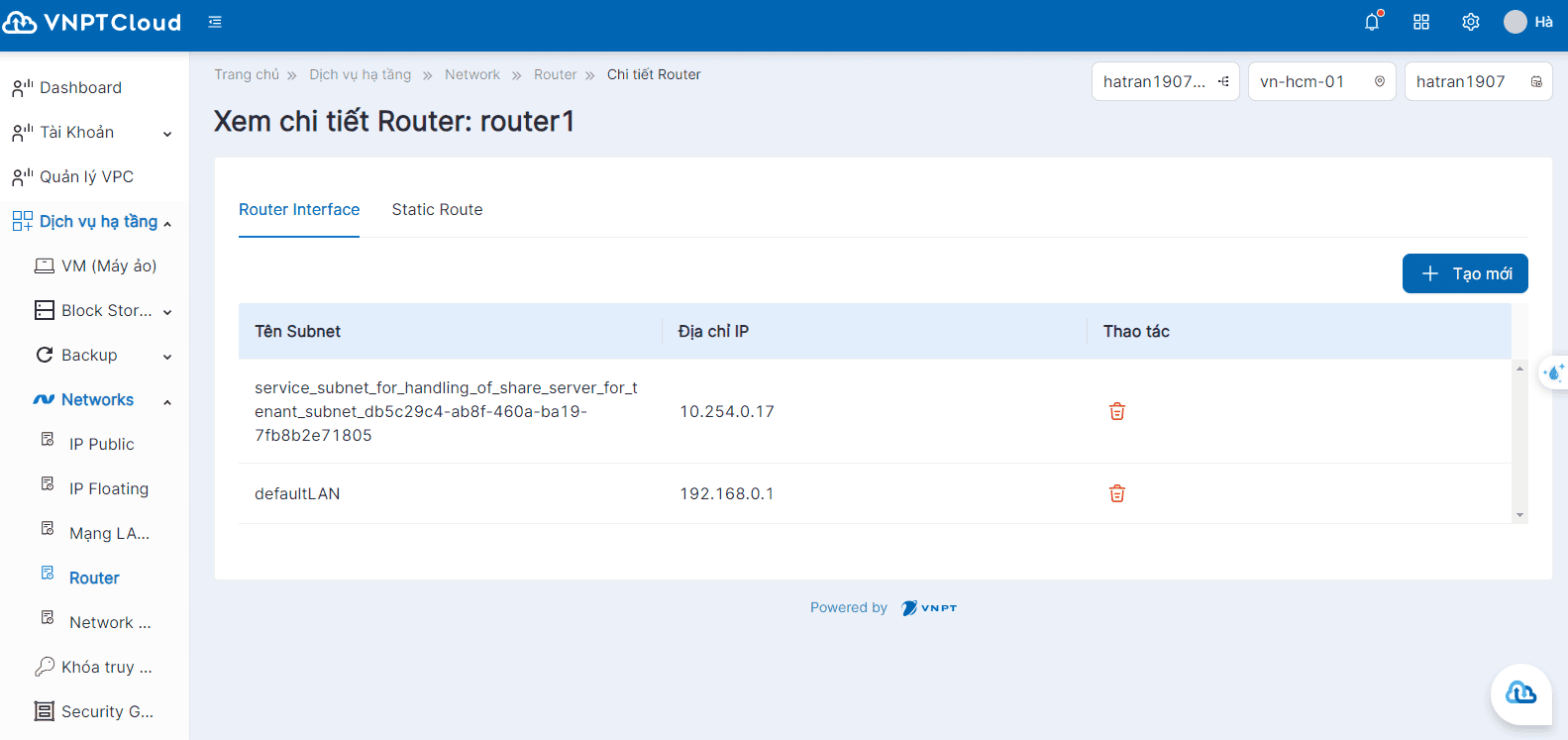
Task: Delete the 10.254.0.17 interface row
Action: 1117,411
